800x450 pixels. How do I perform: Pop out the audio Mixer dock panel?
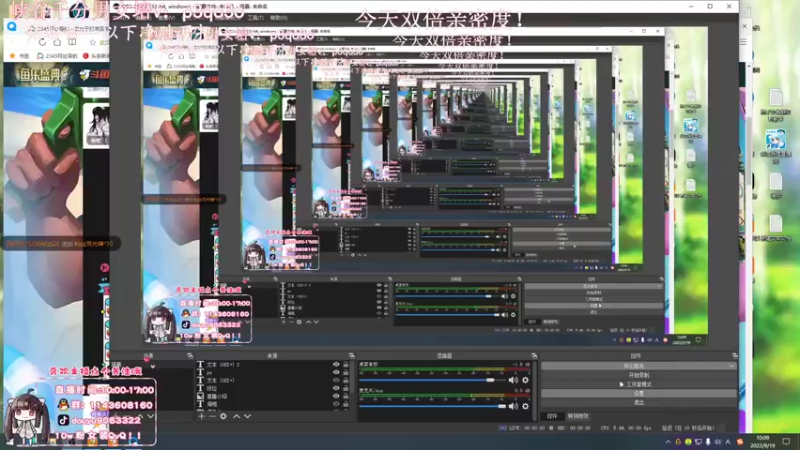point(534,356)
